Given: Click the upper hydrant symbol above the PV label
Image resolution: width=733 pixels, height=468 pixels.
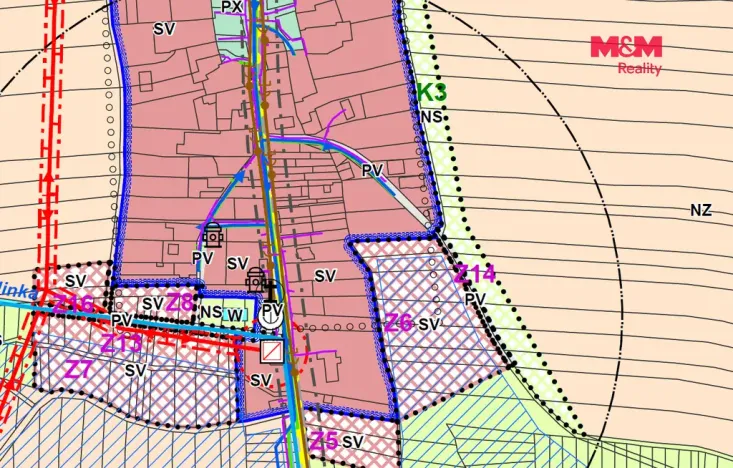Looking at the screenshot, I should coord(213,235).
